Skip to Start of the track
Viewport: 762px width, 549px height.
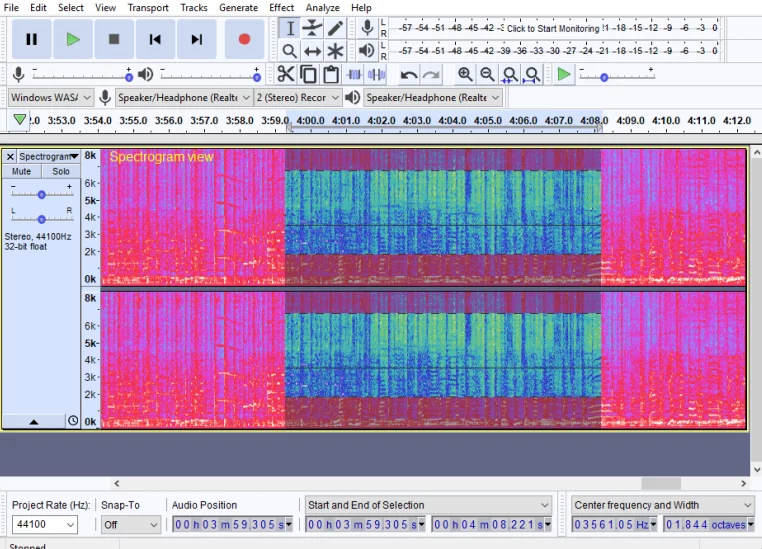pos(155,39)
